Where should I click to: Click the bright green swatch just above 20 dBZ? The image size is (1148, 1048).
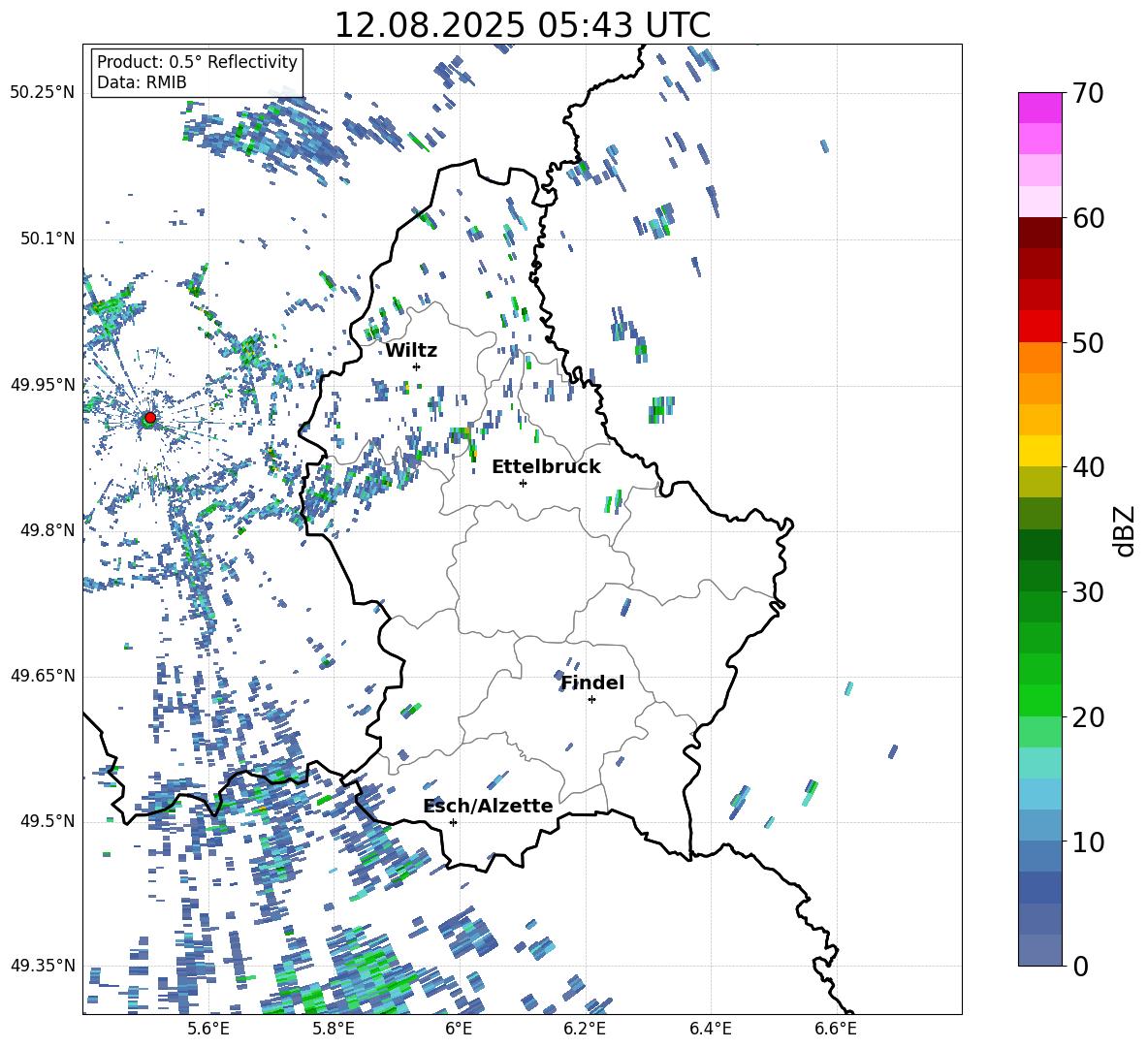[x=1040, y=701]
